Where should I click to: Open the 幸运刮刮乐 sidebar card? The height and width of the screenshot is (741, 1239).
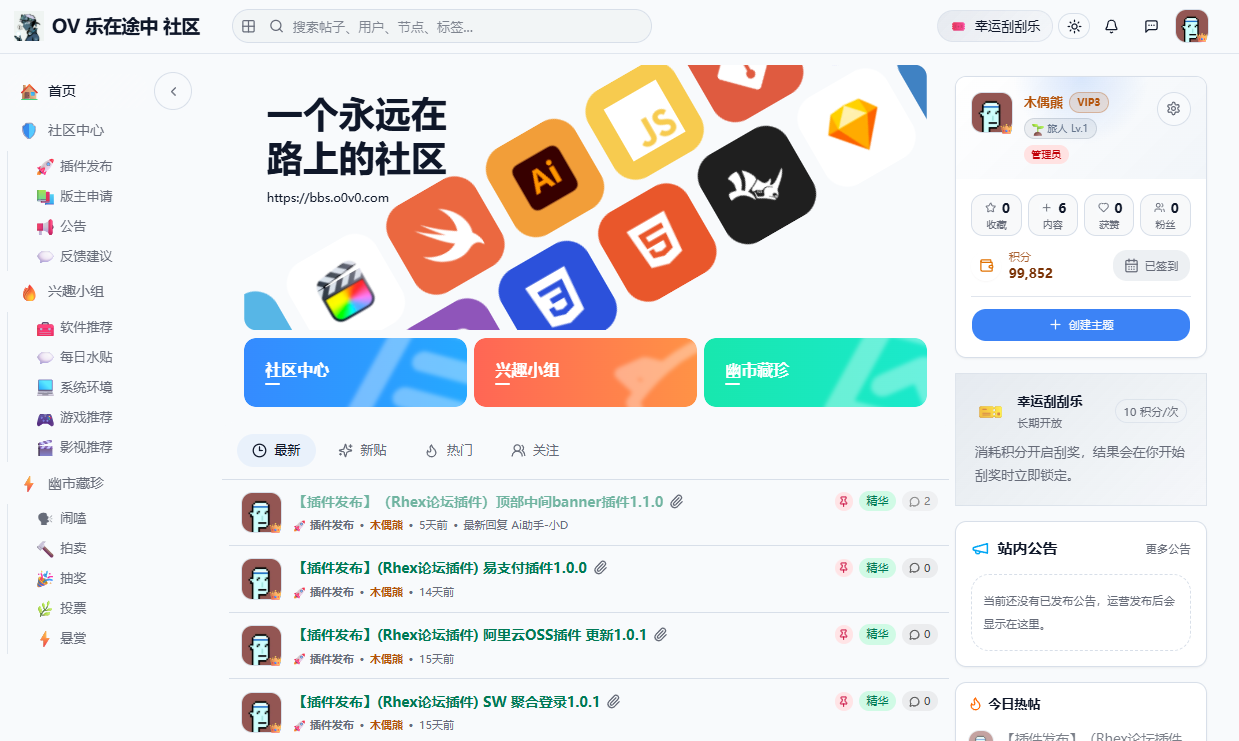(x=1081, y=439)
